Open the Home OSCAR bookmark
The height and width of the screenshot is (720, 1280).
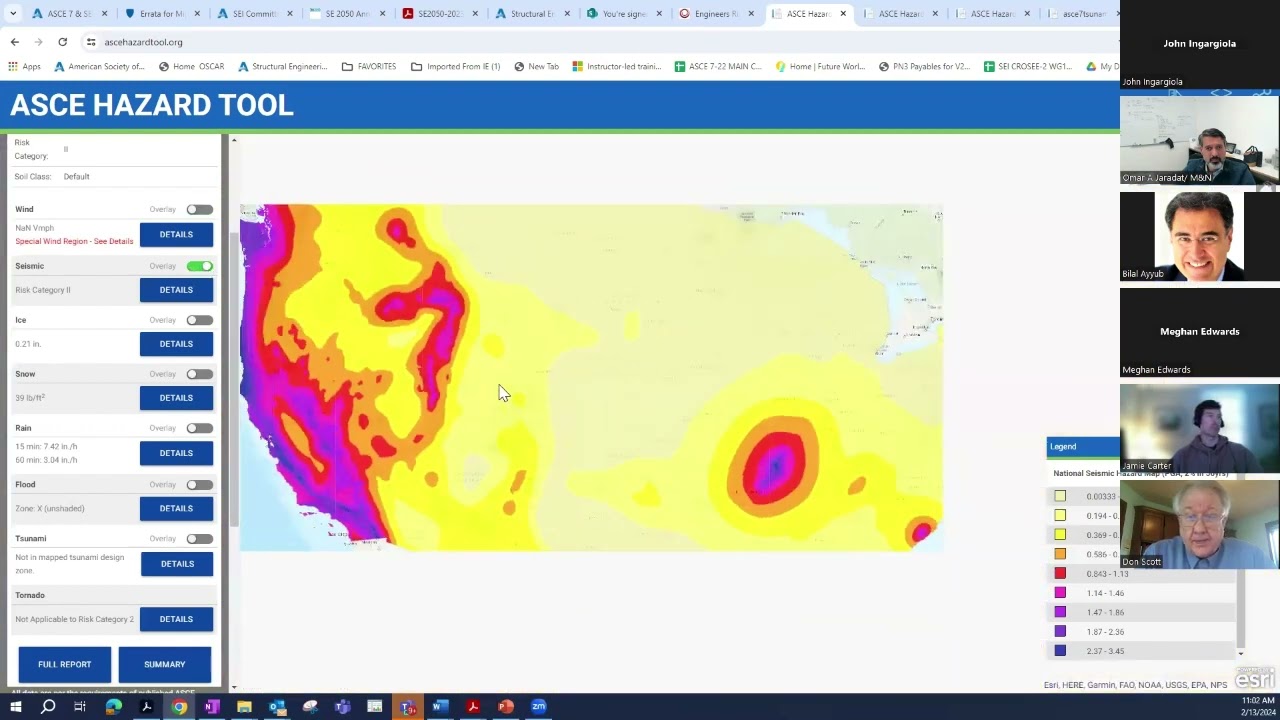point(191,66)
